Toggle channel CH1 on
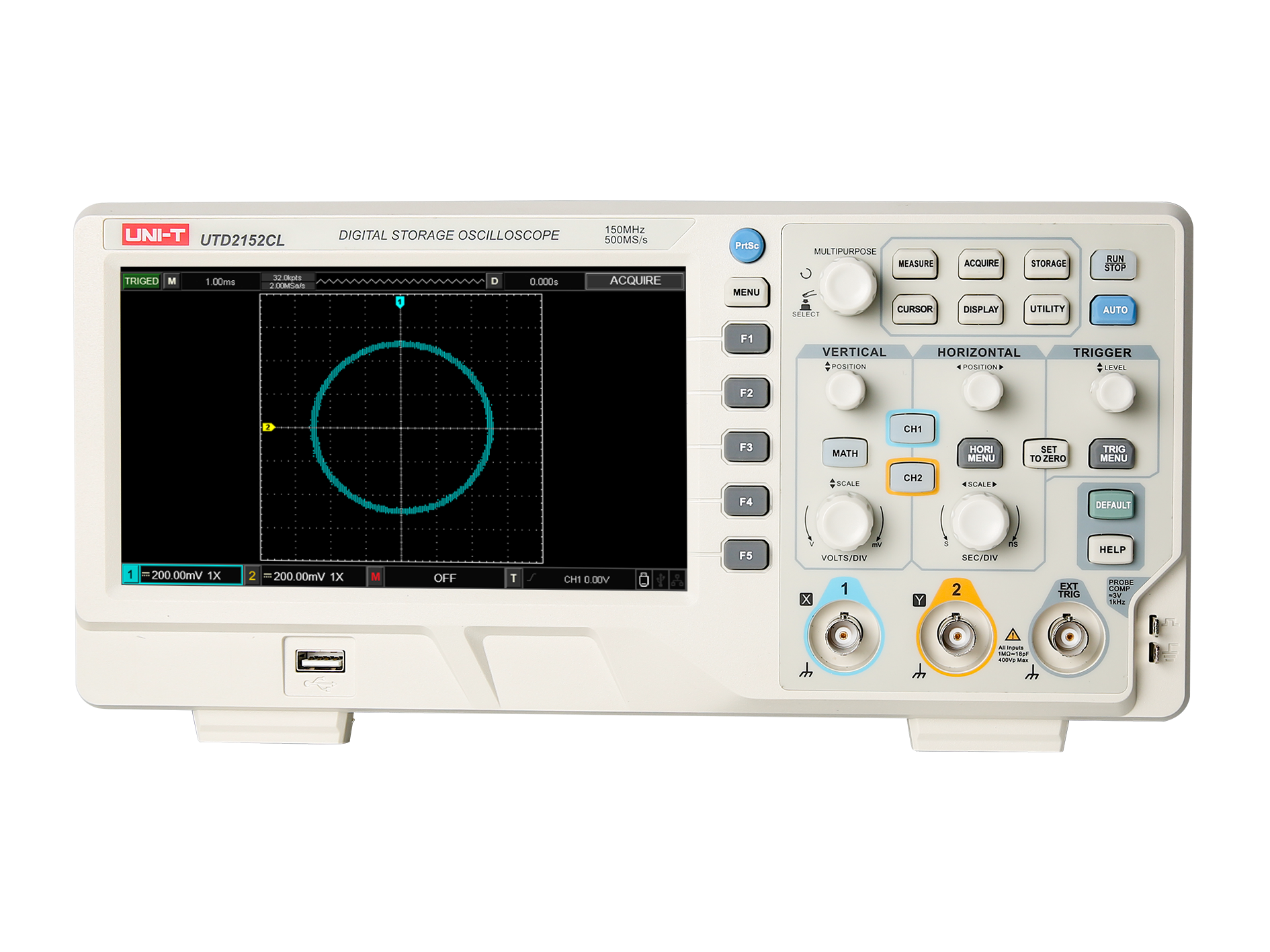 coord(912,429)
